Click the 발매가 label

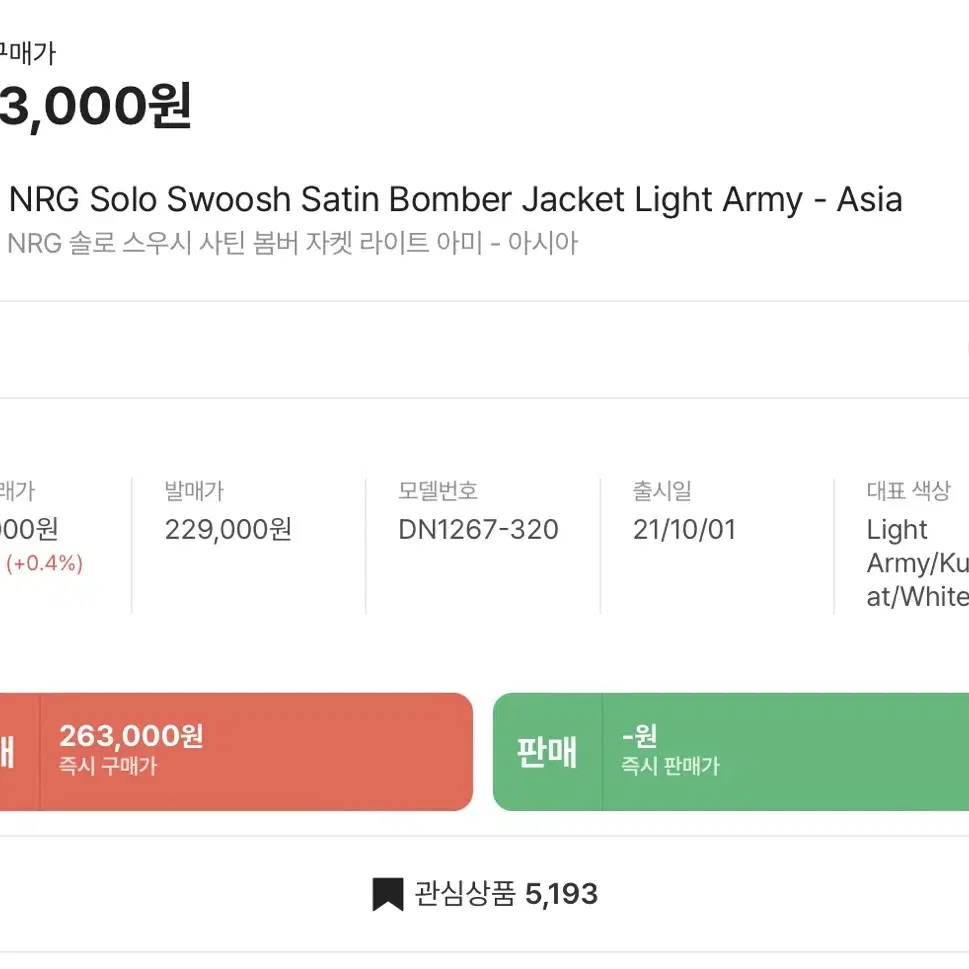[x=194, y=491]
